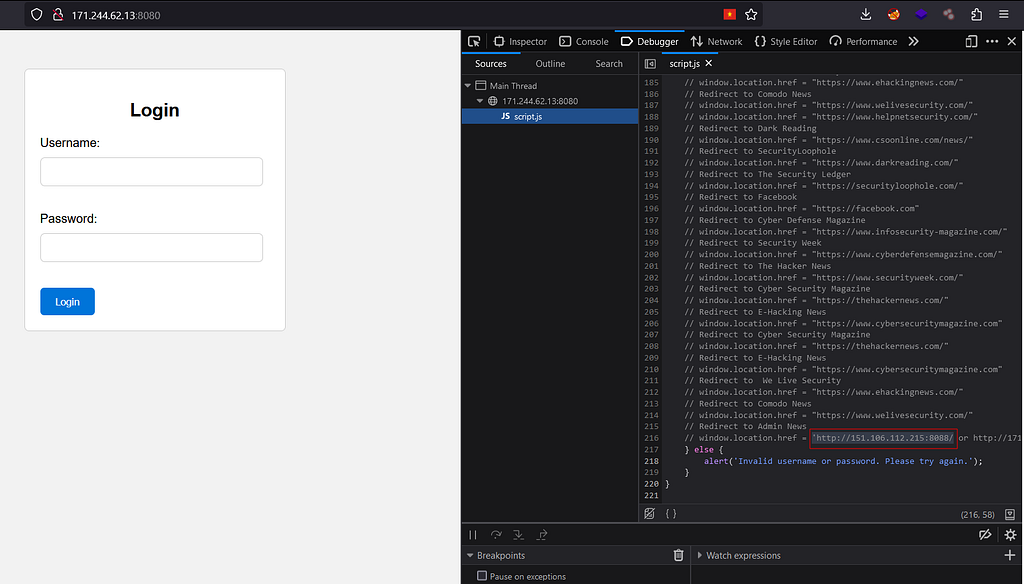The height and width of the screenshot is (584, 1024).
Task: Close the script.js editor tab
Action: 709,63
